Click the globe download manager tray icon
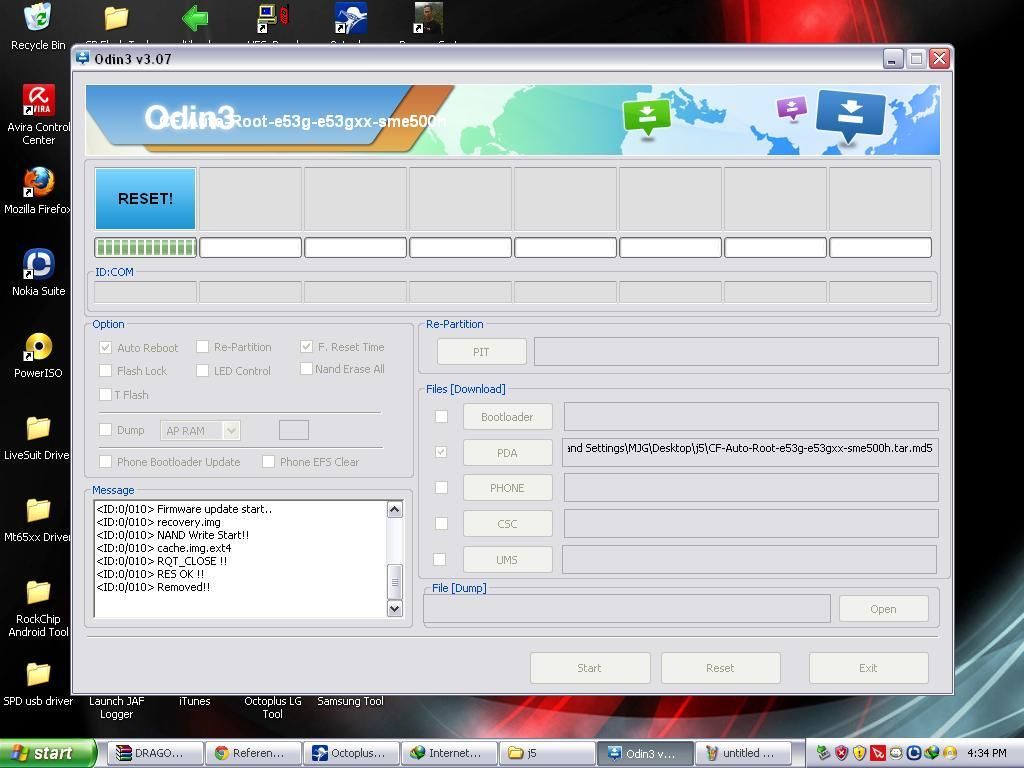 pos(931,753)
